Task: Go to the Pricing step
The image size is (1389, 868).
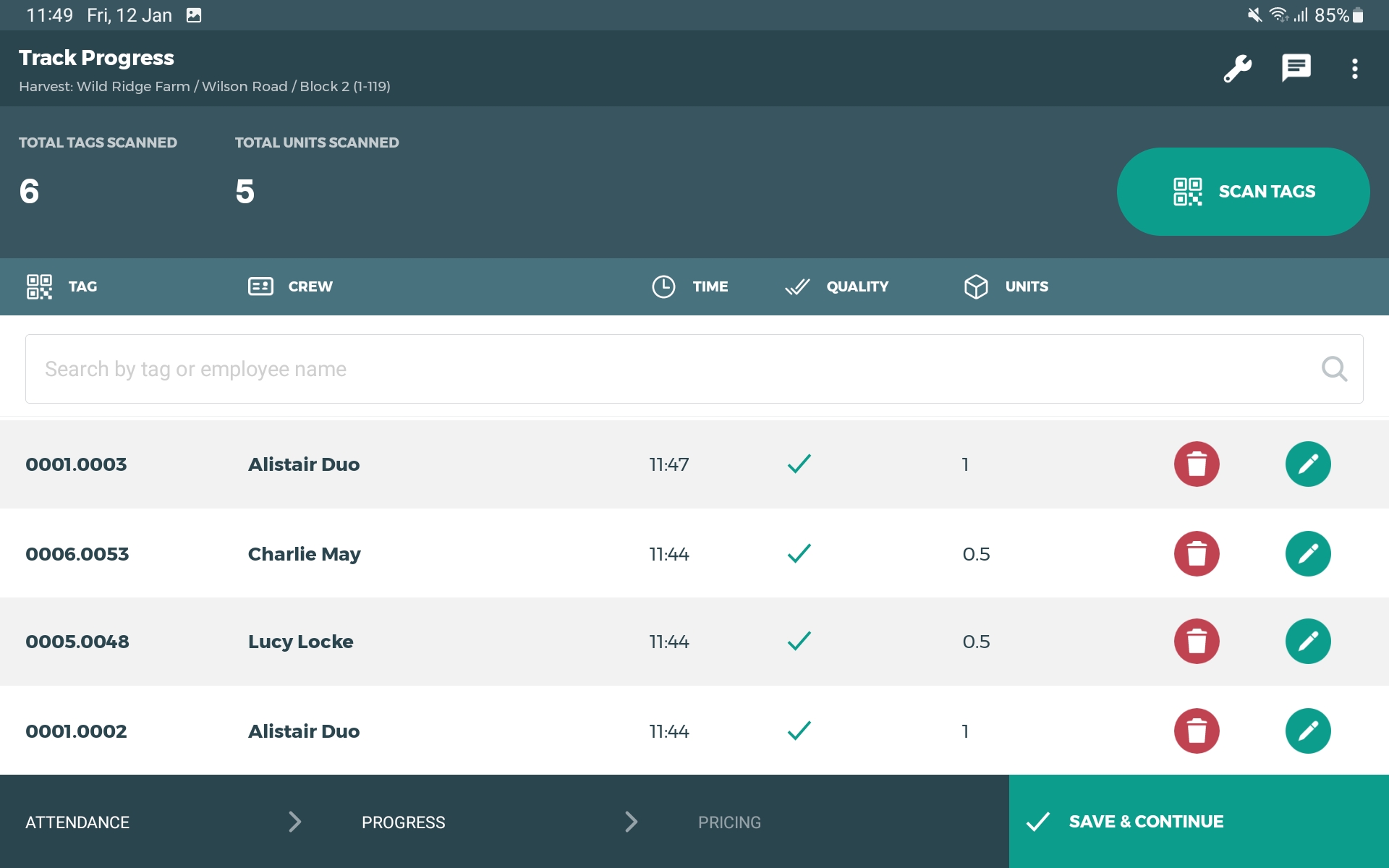Action: tap(729, 822)
